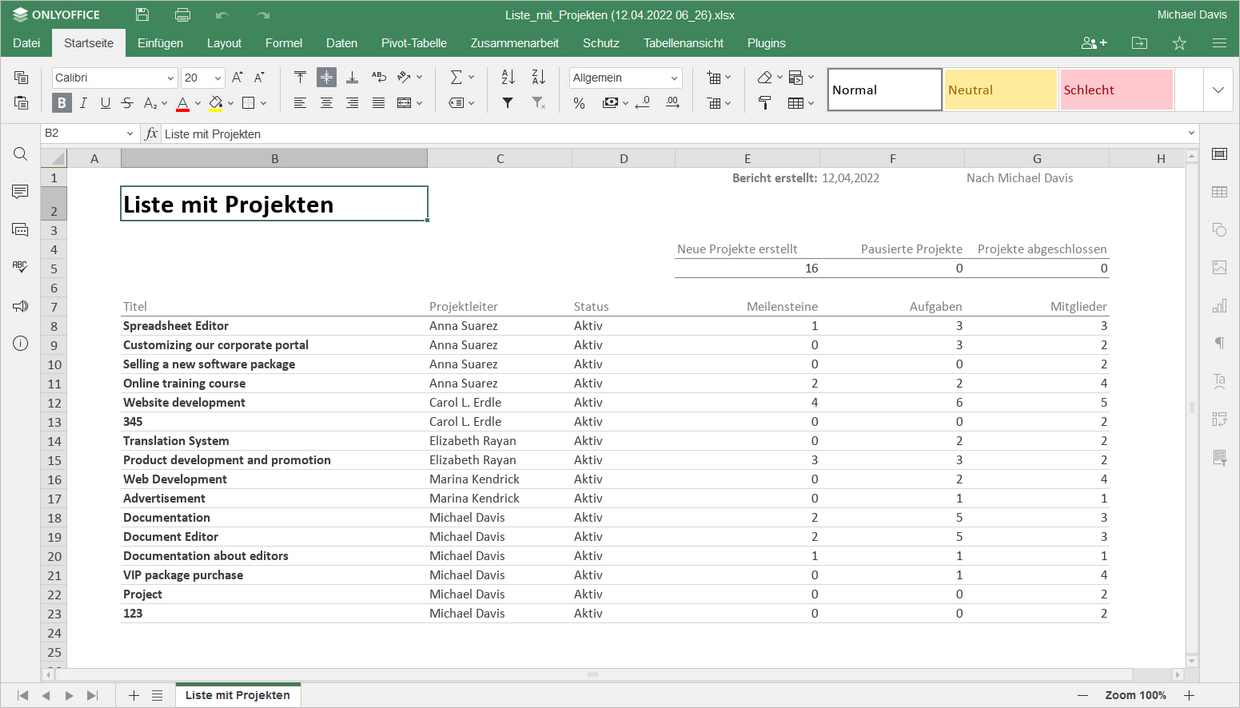Open the feedback megaphone icon
Viewport: 1240px width, 708px height.
coord(20,306)
